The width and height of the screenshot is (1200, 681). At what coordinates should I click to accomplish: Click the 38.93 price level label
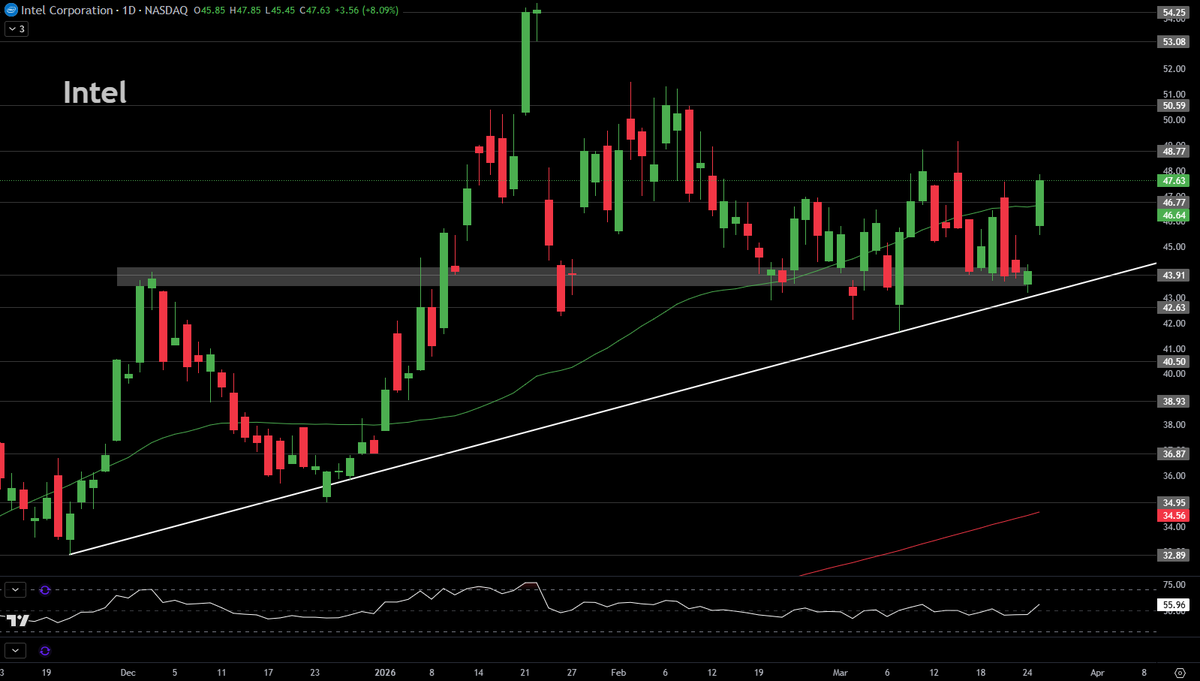1173,400
